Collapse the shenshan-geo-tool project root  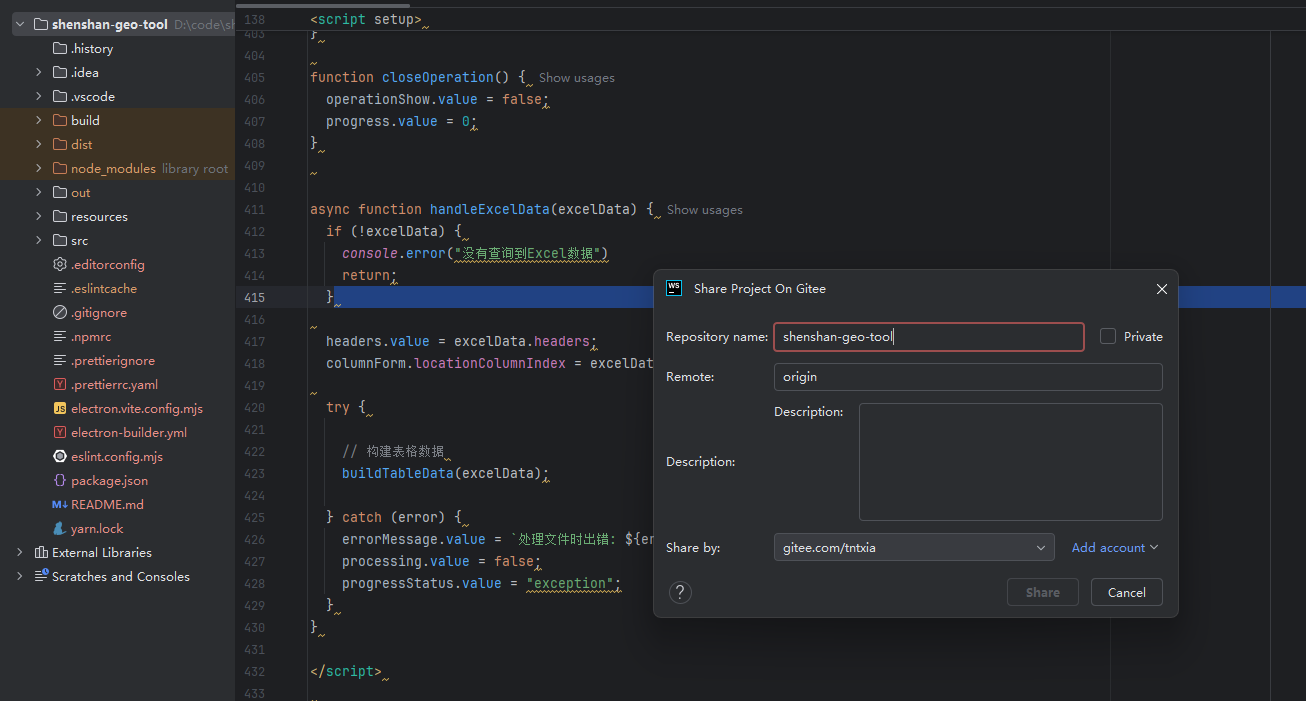click(20, 25)
